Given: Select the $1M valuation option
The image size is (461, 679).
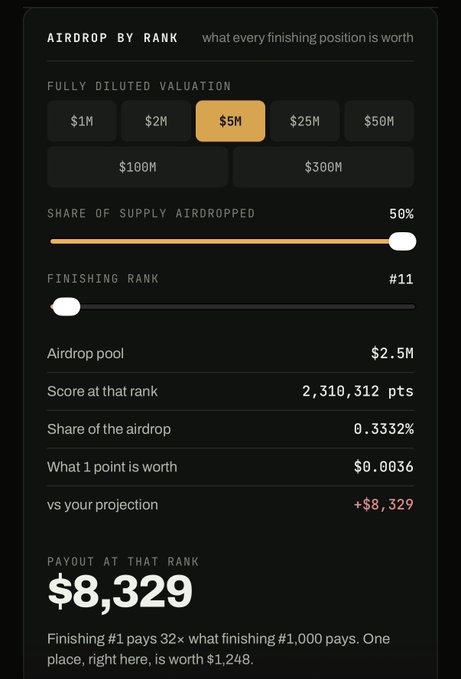Looking at the screenshot, I should (82, 121).
